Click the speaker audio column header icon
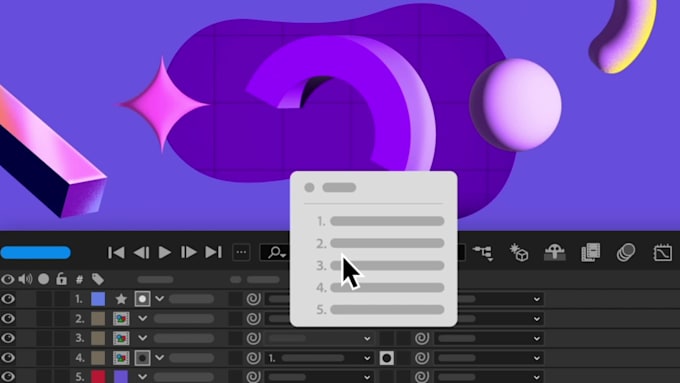Image resolution: width=680 pixels, height=383 pixels. (25, 279)
